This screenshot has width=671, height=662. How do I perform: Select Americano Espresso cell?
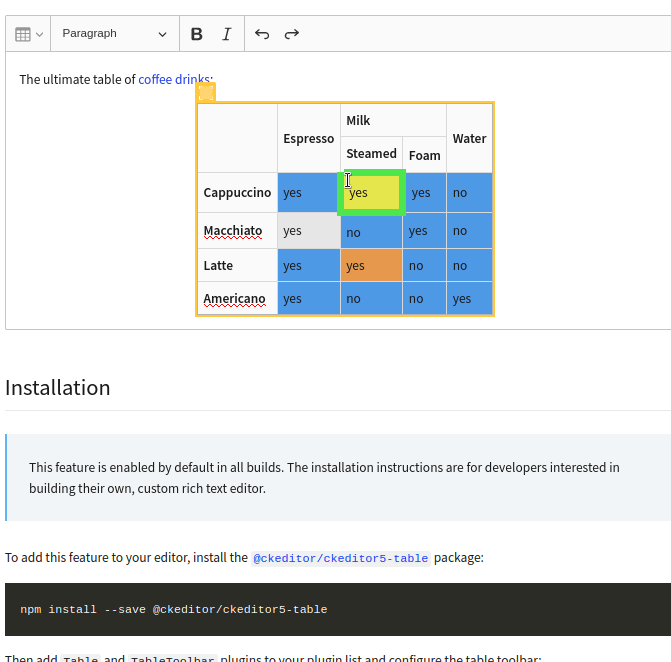pyautogui.click(x=309, y=298)
